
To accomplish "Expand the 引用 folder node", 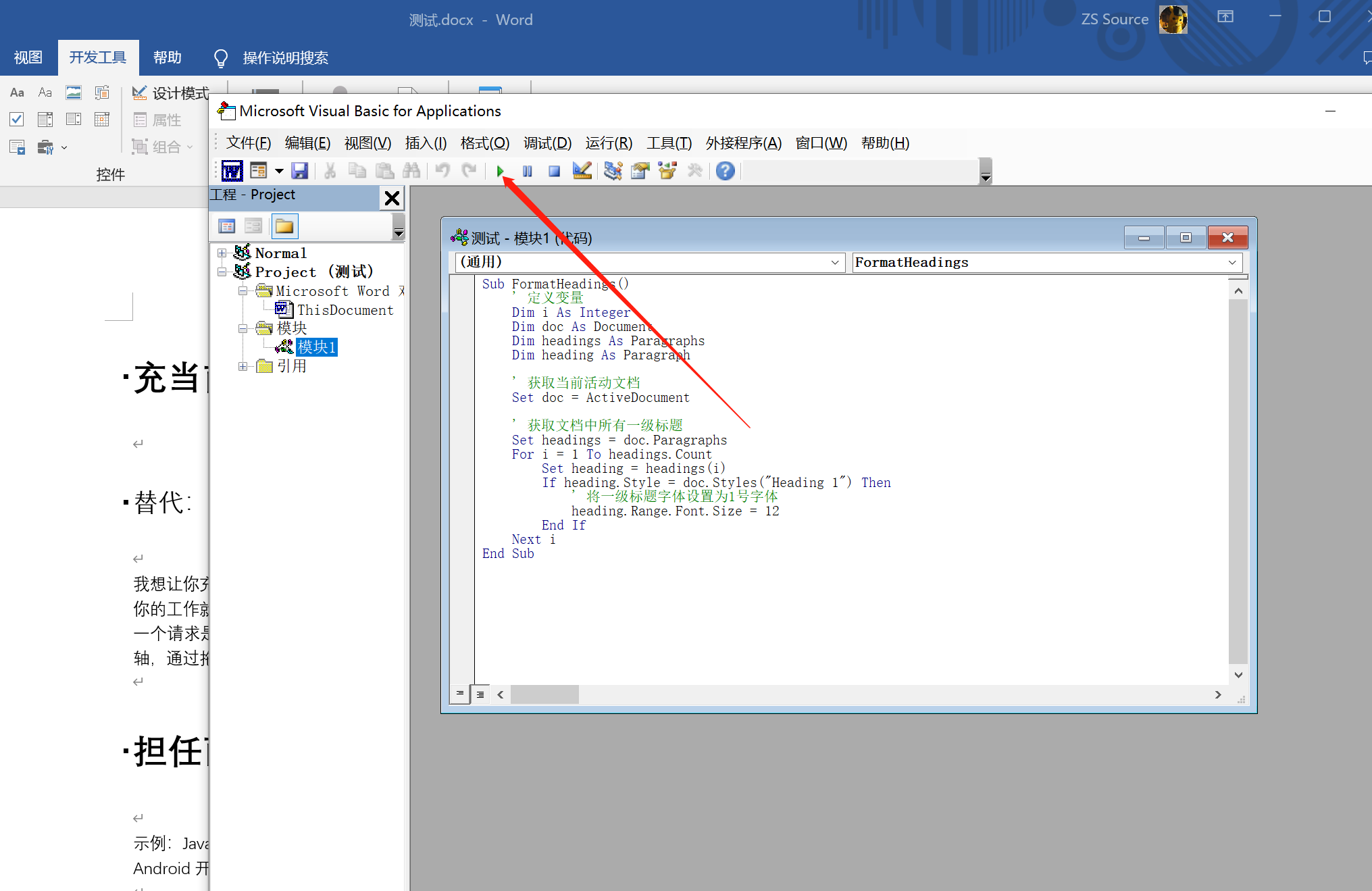I will [x=243, y=366].
